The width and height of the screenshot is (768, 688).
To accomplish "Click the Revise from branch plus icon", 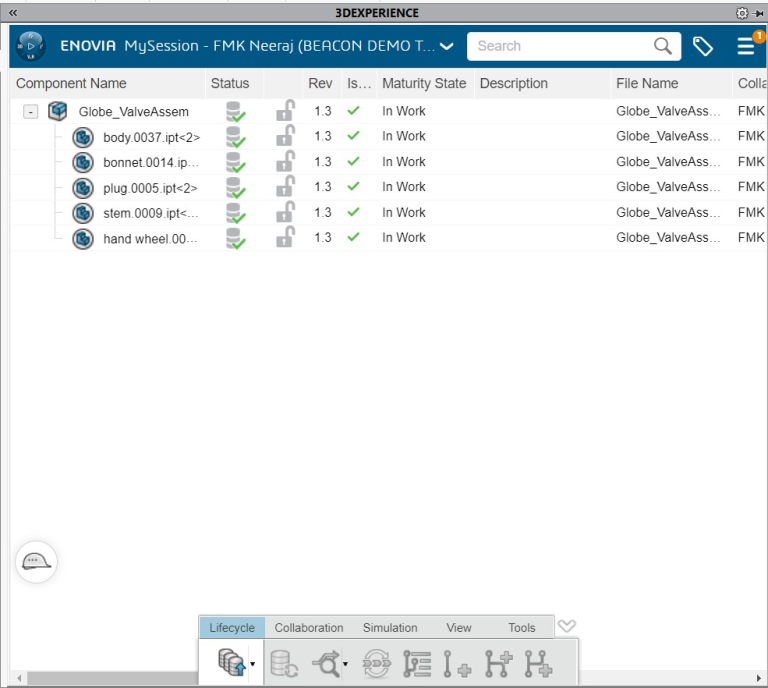I will (538, 664).
